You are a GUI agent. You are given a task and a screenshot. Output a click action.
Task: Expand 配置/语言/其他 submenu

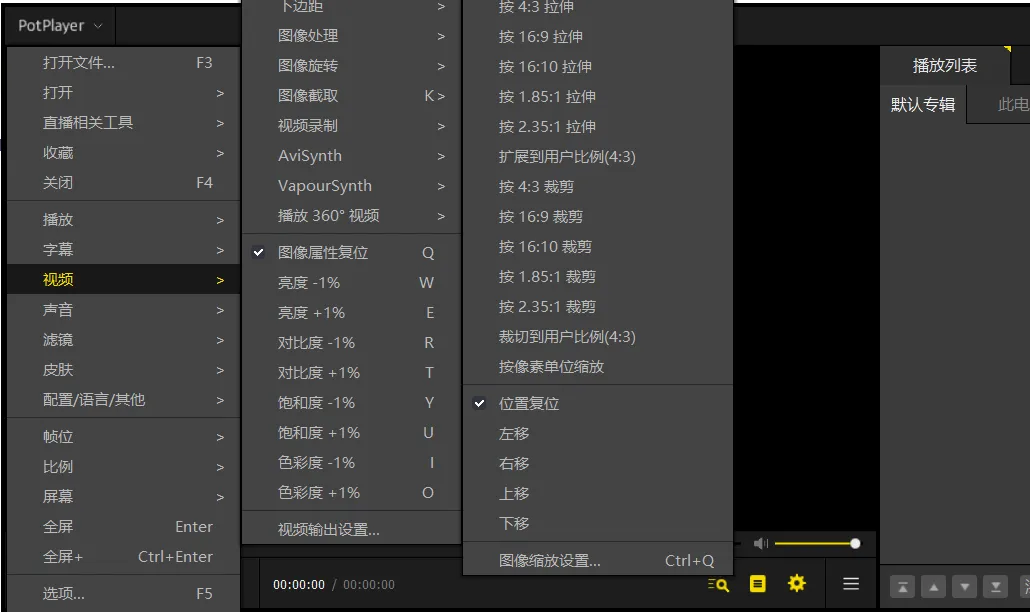click(123, 400)
